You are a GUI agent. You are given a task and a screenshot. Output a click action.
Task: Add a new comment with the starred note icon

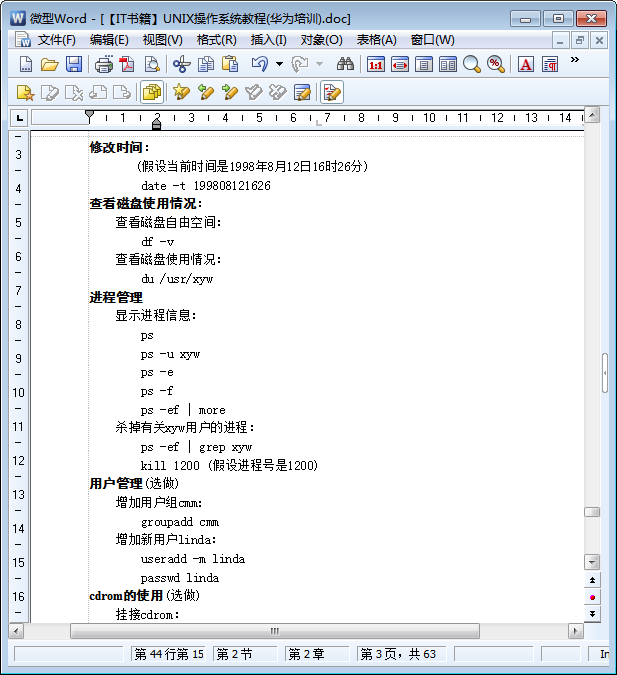click(25, 92)
